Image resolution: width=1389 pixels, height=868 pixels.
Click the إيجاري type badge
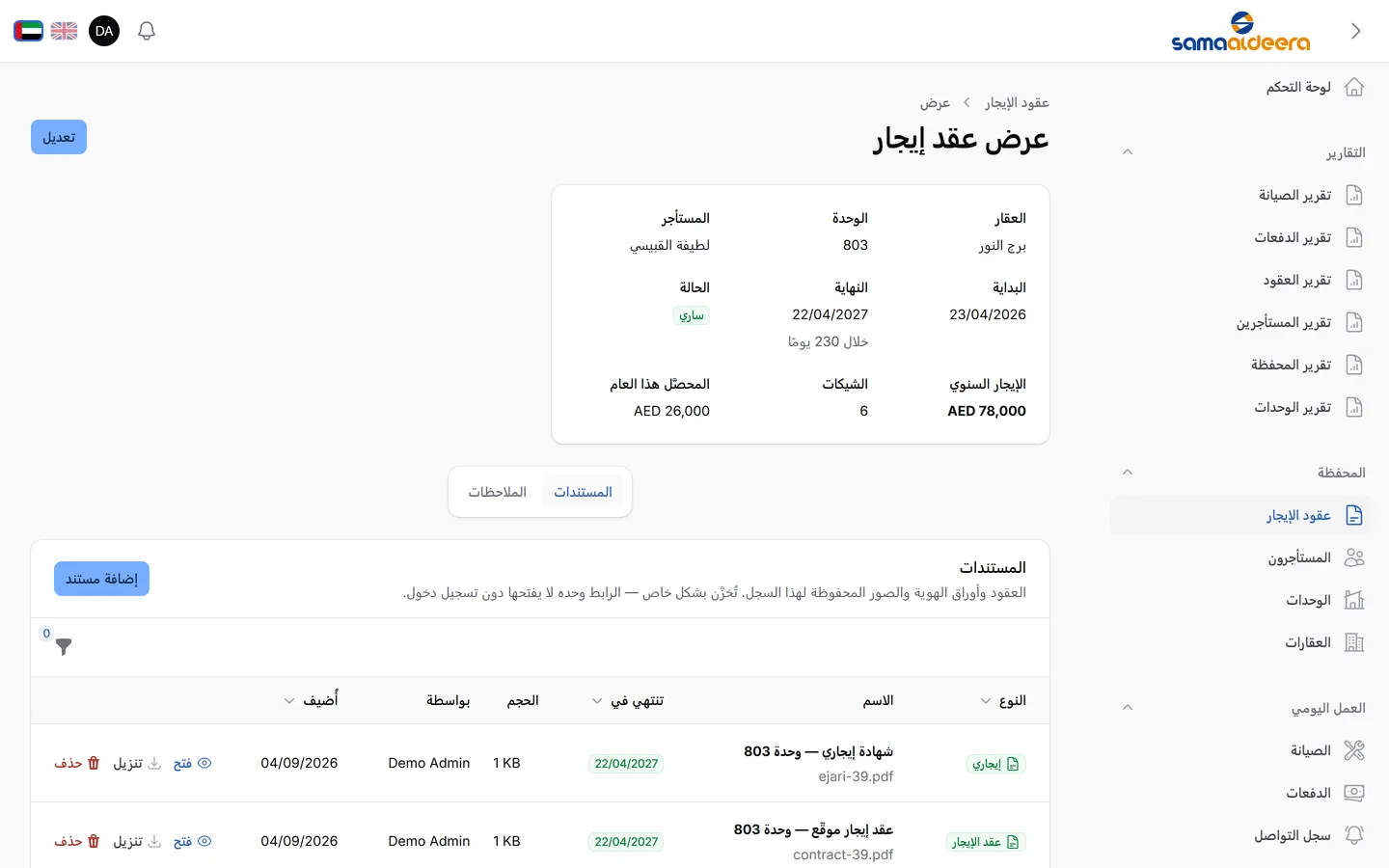coord(995,764)
